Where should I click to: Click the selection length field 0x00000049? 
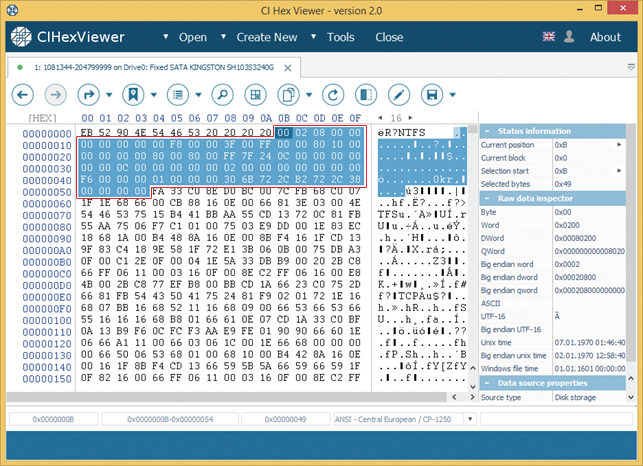(285, 419)
